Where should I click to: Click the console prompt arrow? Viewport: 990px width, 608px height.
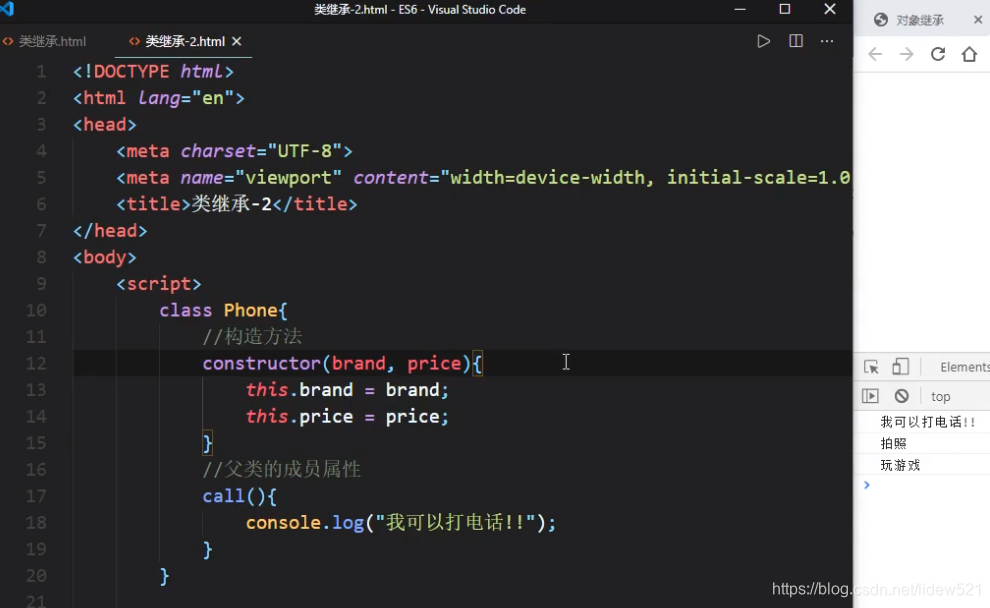[x=867, y=485]
